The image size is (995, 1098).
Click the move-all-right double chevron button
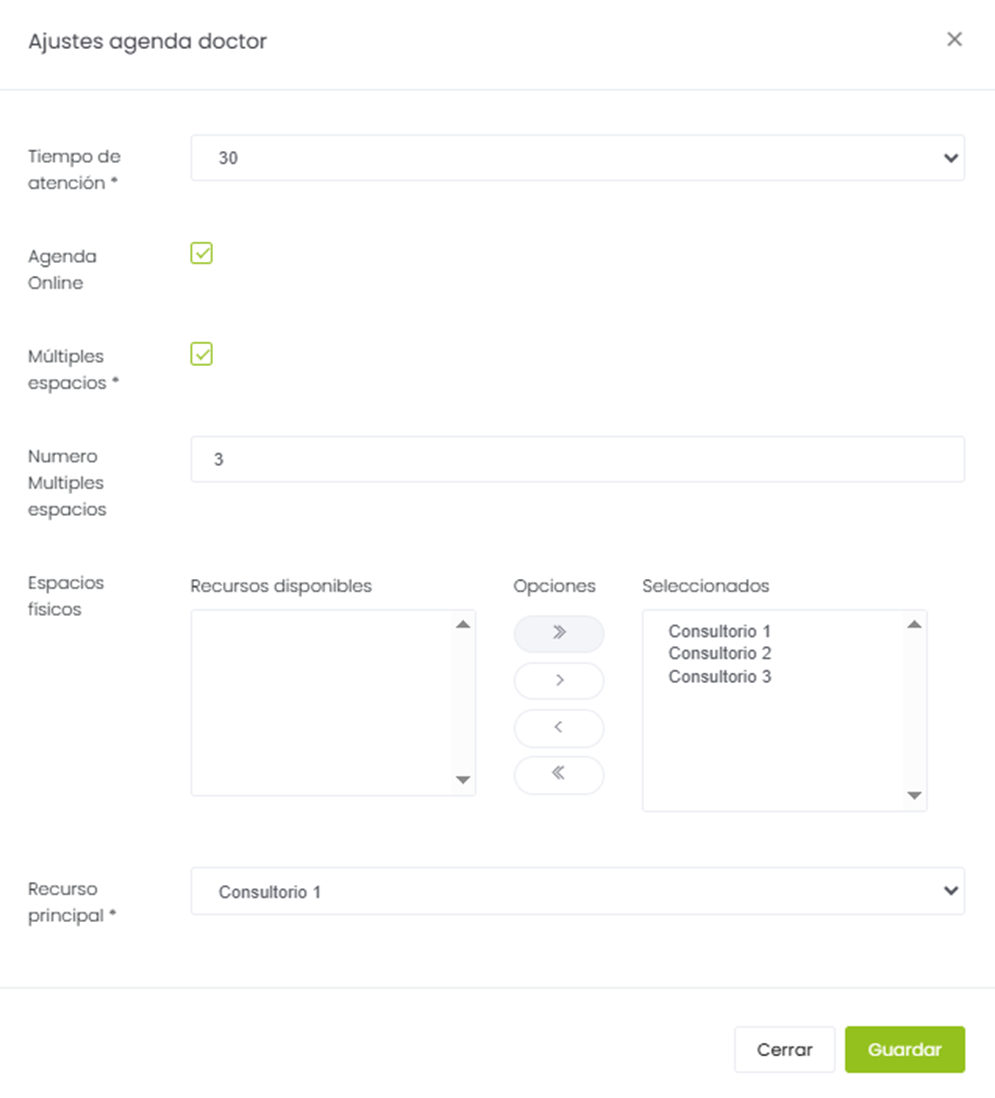click(558, 633)
